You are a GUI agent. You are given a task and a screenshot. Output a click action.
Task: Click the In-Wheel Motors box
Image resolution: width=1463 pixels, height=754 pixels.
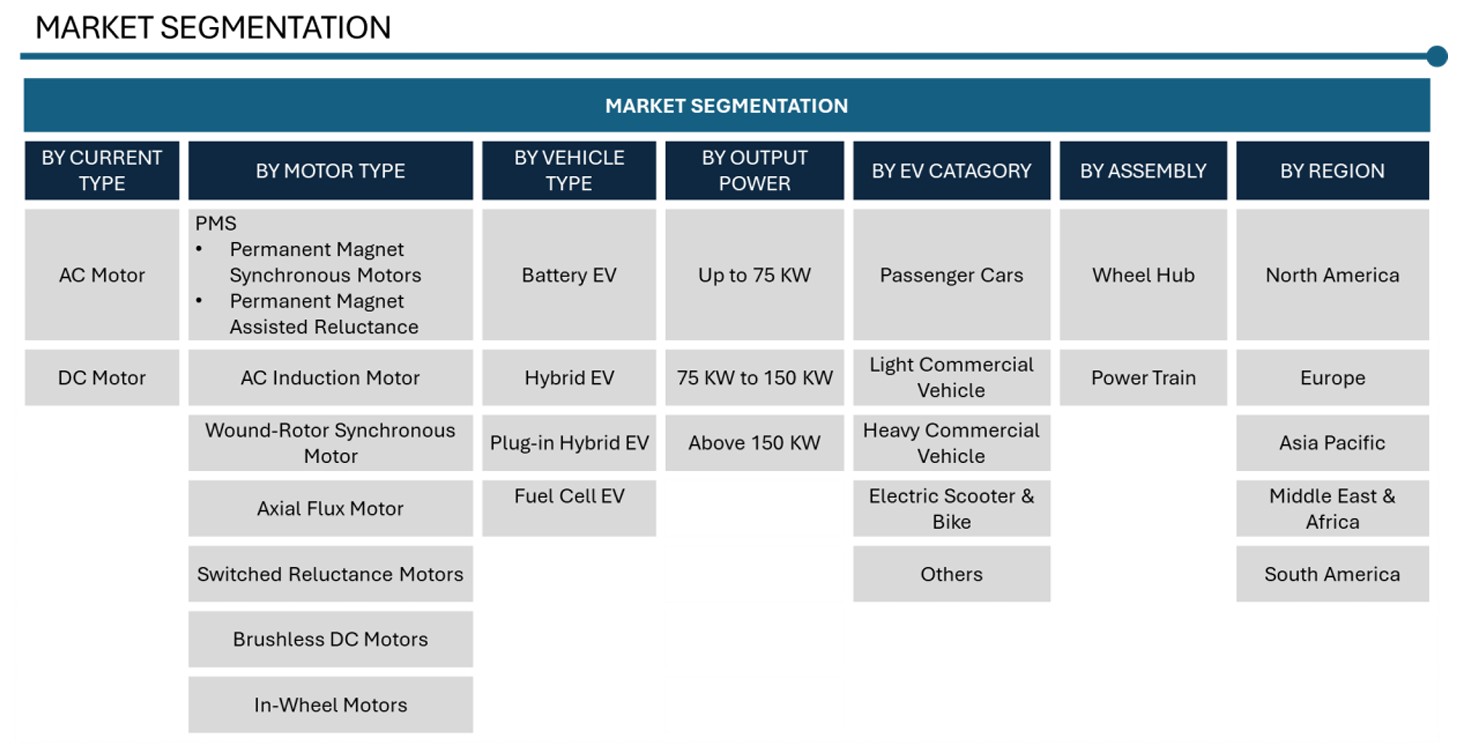coord(330,705)
